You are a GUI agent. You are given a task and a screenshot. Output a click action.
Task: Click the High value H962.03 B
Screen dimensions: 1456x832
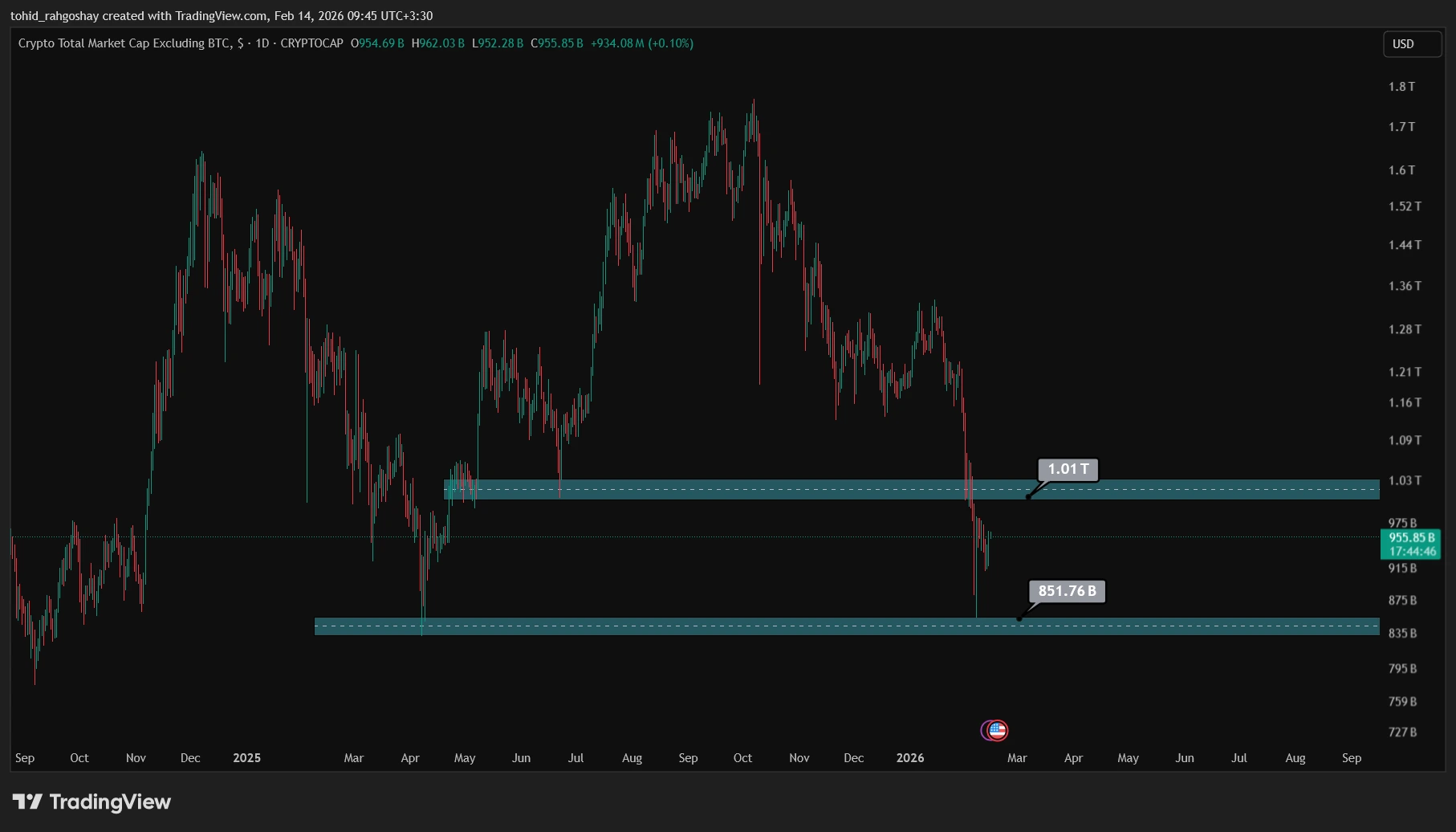[438, 43]
